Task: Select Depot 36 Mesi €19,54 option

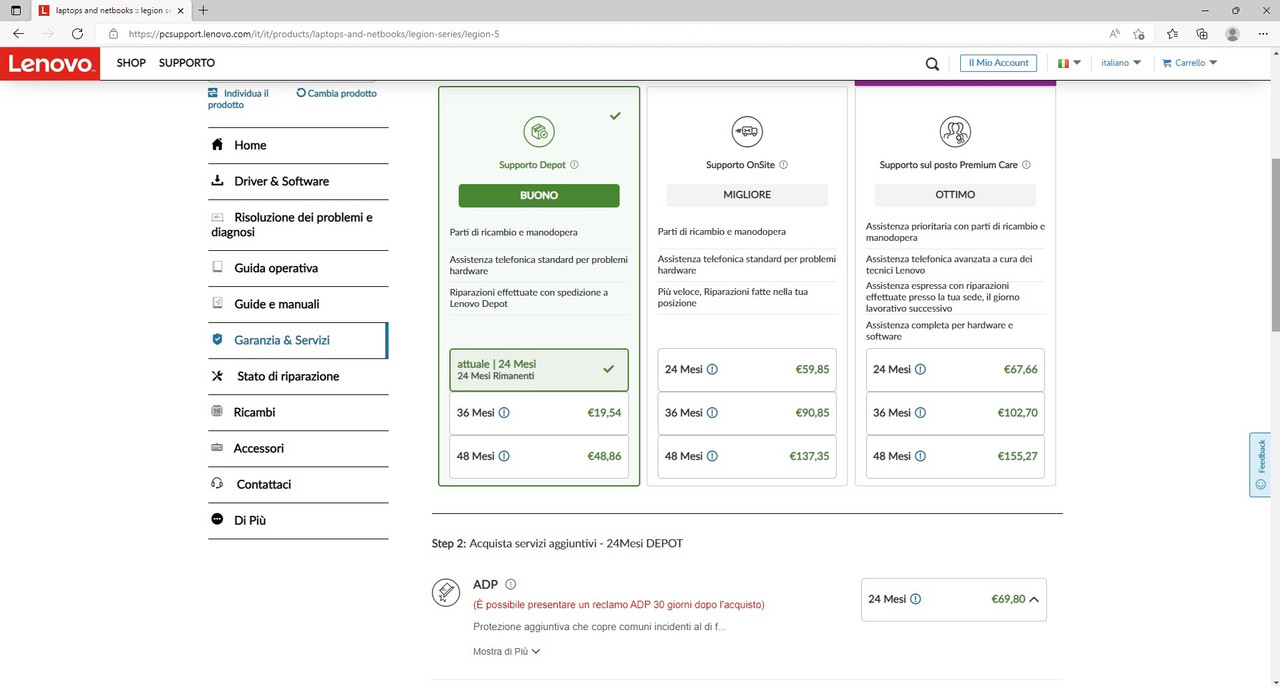Action: [539, 413]
